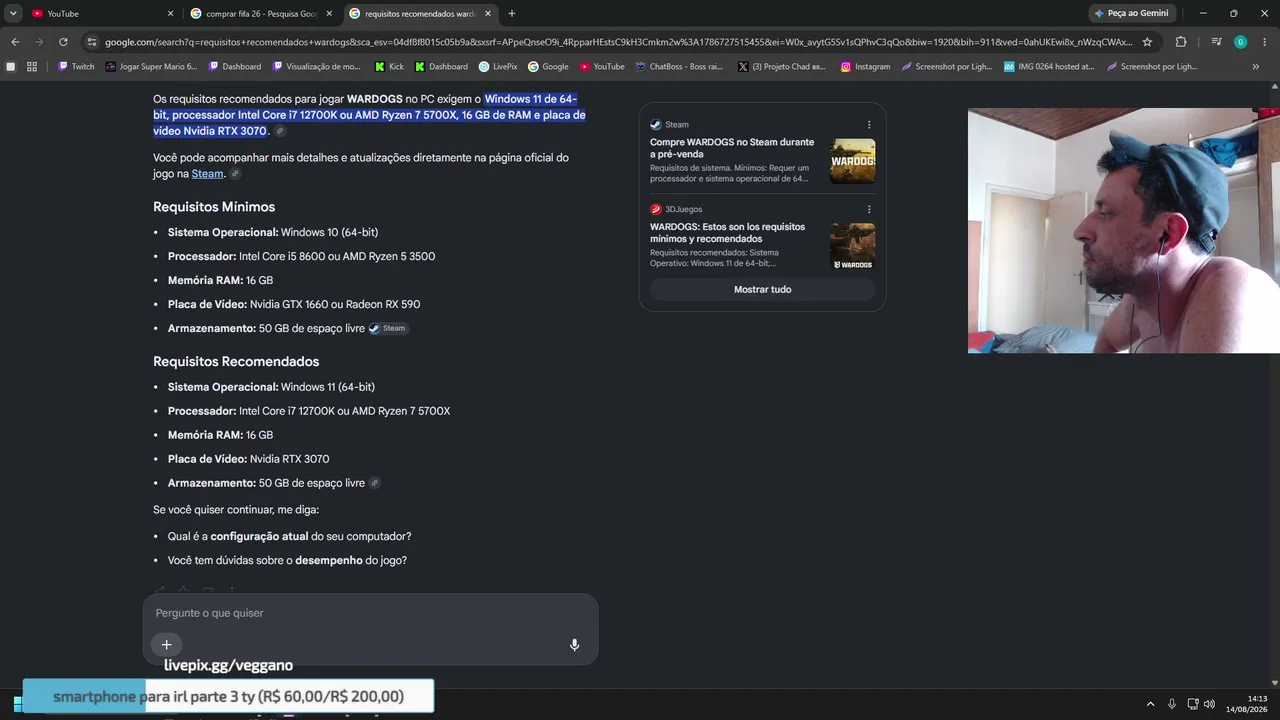1280x720 pixels.
Task: Open the 'Visualização de mo...' bookmark
Action: click(316, 67)
